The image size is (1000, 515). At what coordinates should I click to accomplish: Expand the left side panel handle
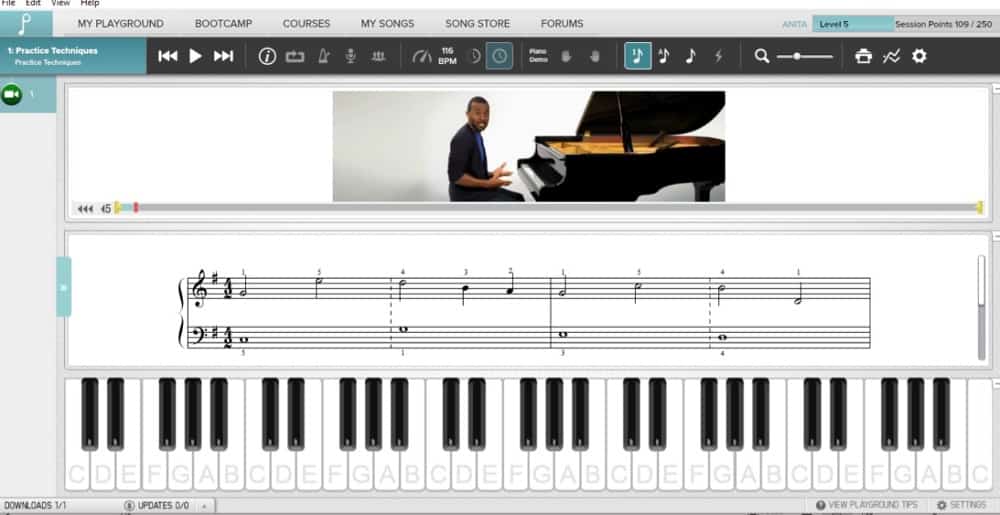coord(63,287)
